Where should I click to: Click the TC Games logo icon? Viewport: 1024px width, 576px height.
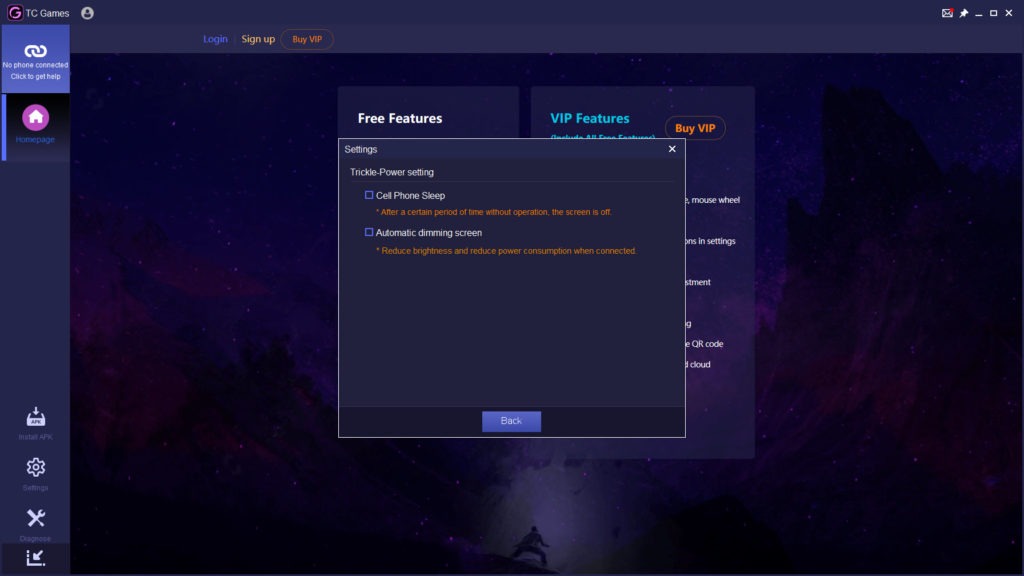click(x=14, y=13)
